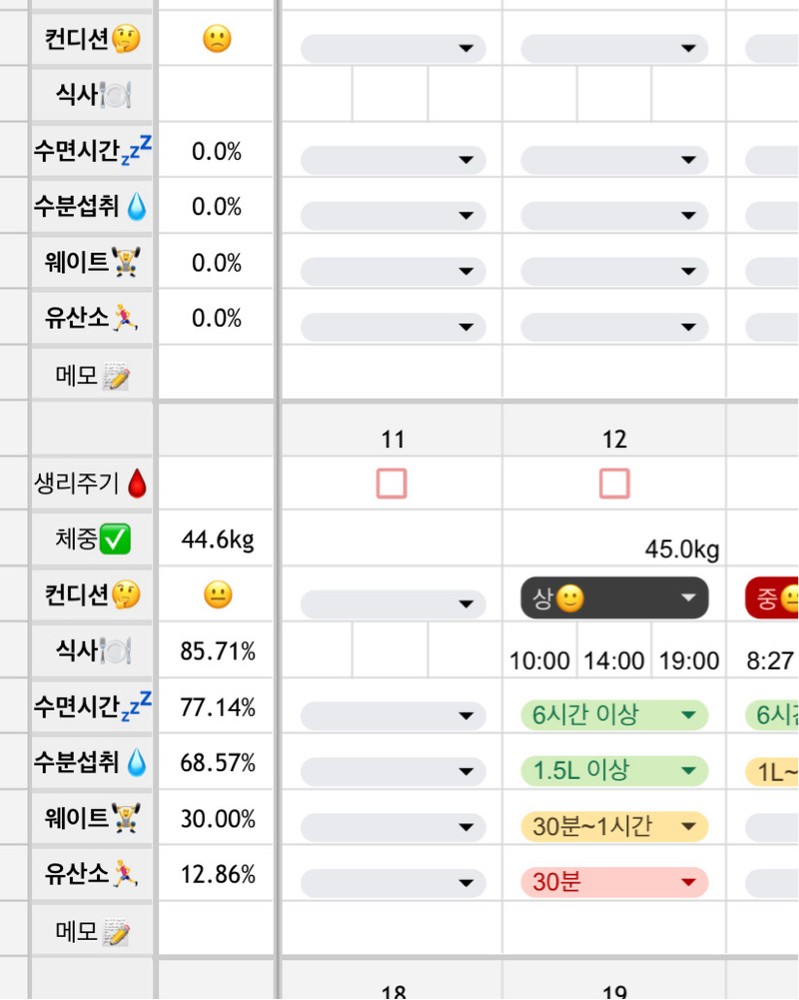
Task: Open the green 6시간 이상 sleep dropdown under day 12
Action: click(x=614, y=715)
